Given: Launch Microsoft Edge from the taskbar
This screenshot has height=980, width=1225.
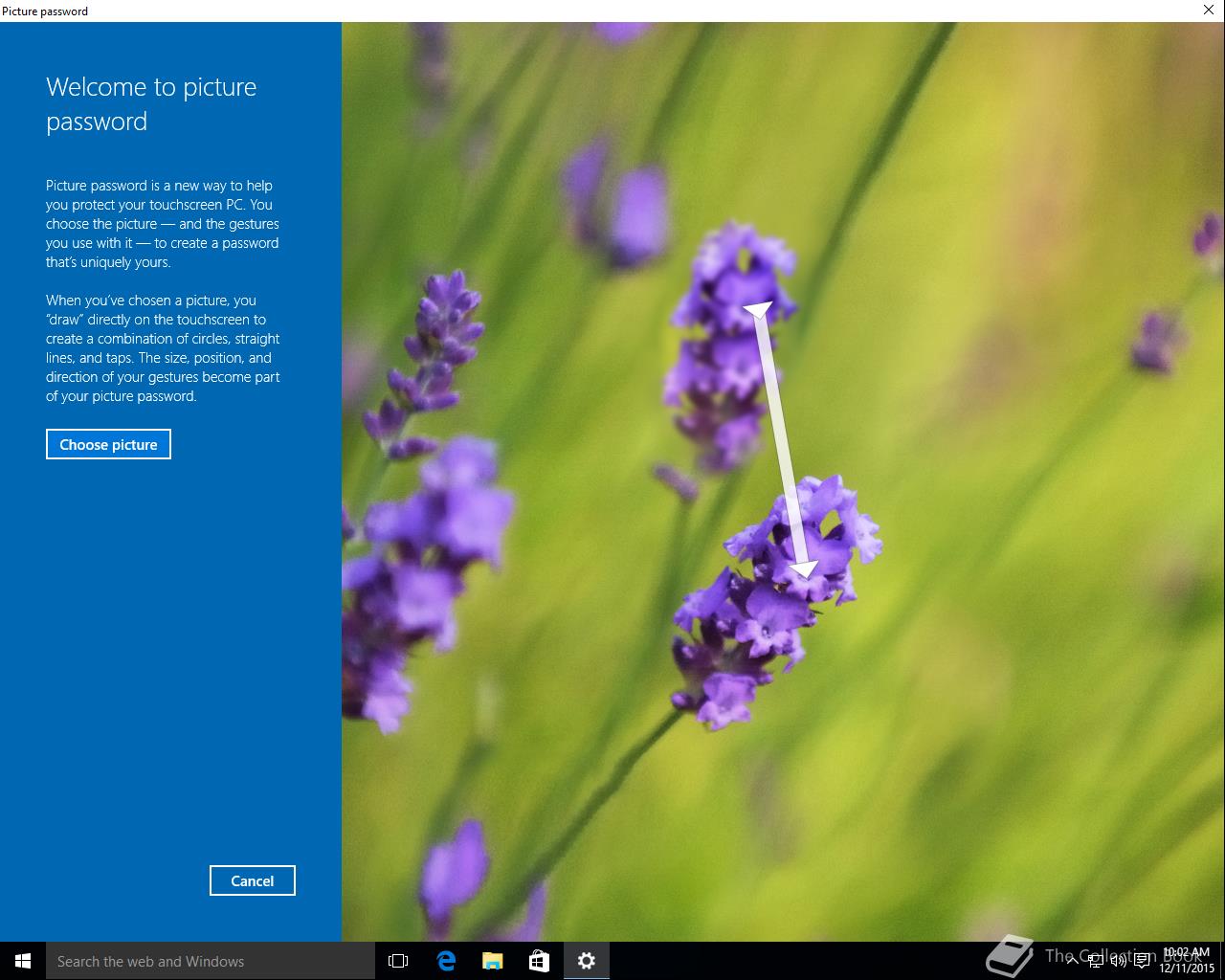Looking at the screenshot, I should tap(446, 961).
